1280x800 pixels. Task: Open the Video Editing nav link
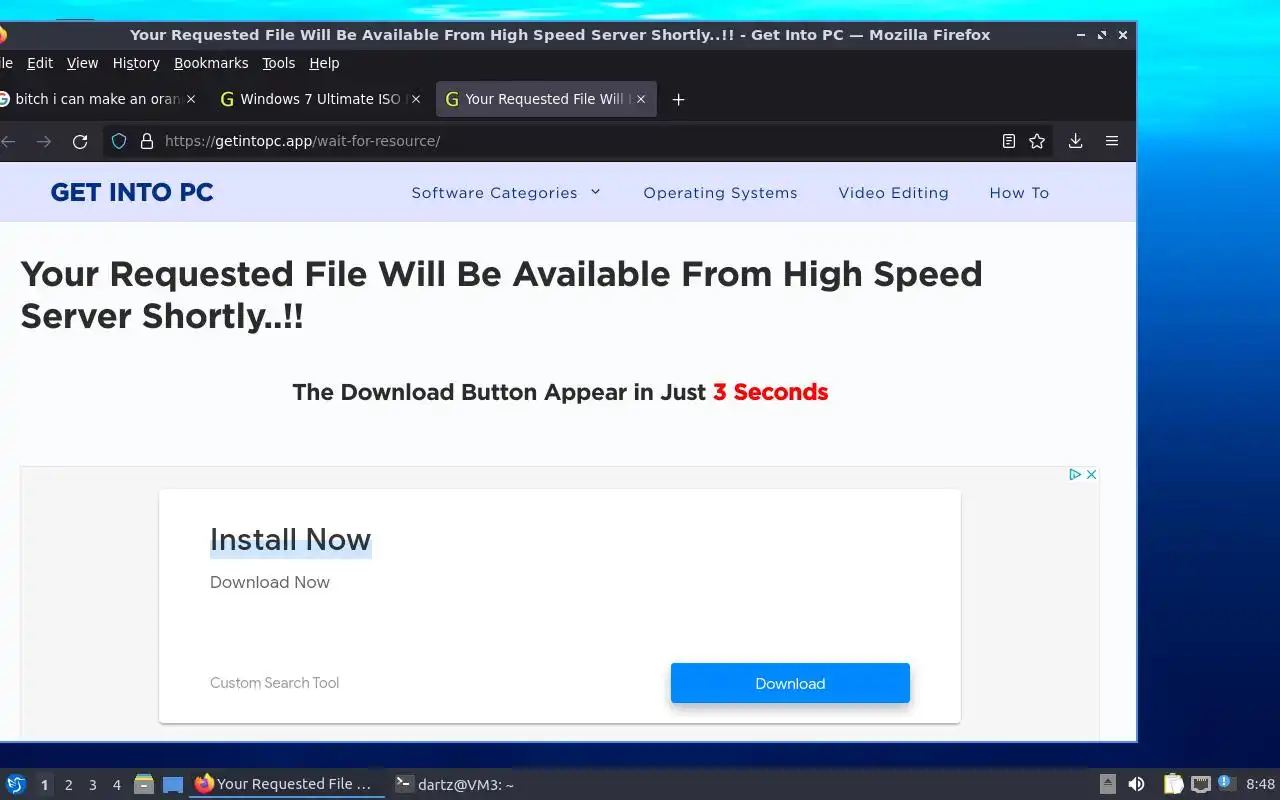(x=893, y=193)
